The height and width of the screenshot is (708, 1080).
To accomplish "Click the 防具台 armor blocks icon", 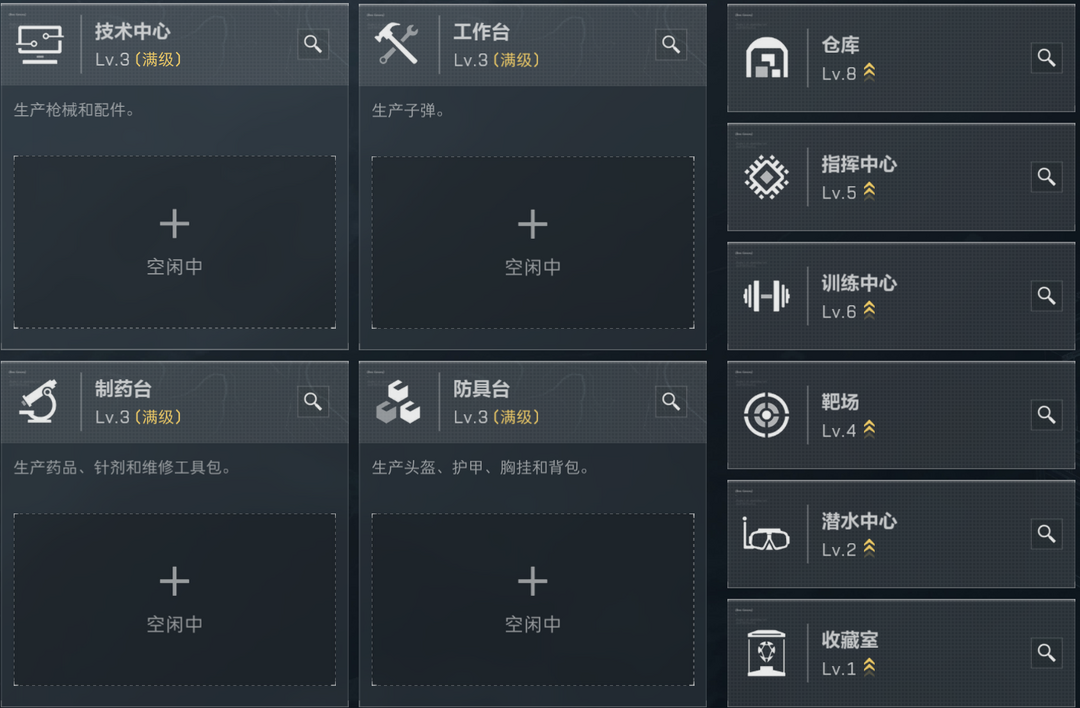I will tap(398, 402).
